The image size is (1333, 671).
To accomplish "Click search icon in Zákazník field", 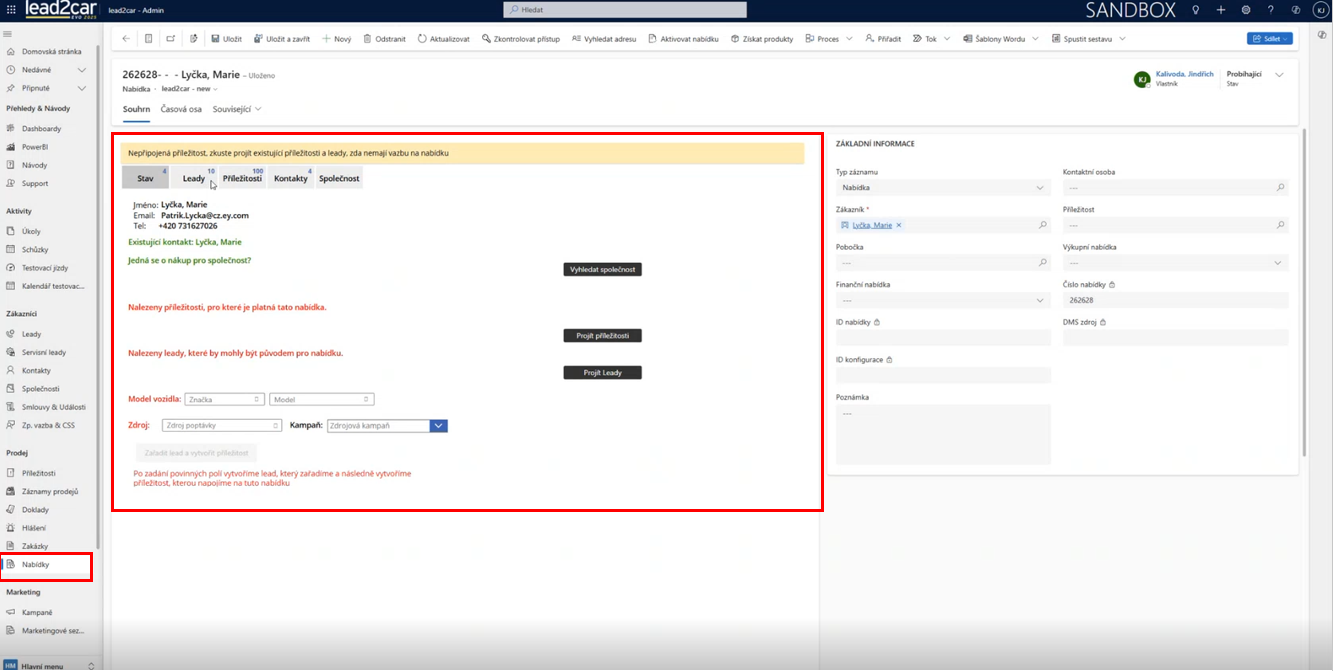I will pyautogui.click(x=1043, y=225).
